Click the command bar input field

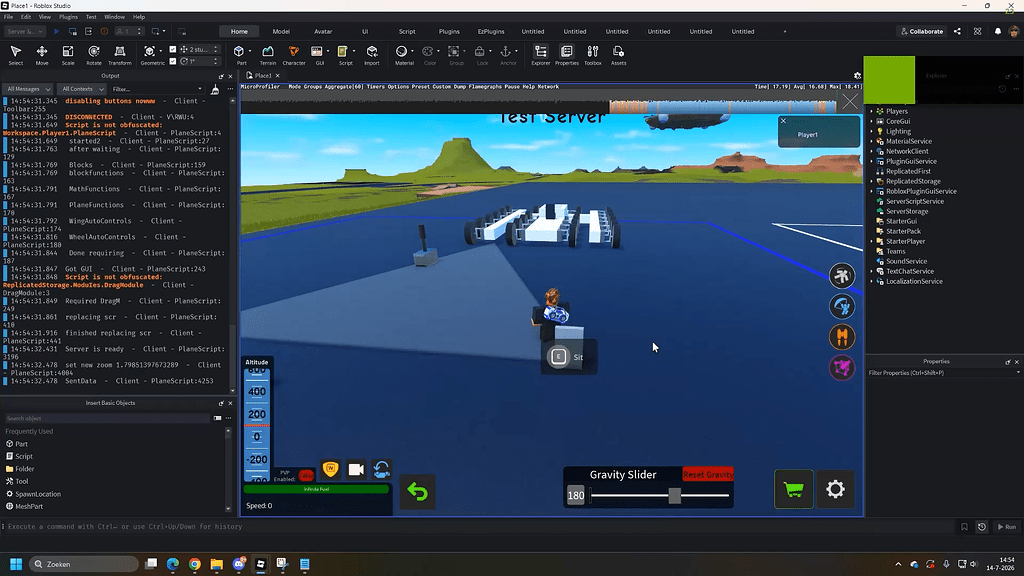tap(480, 526)
